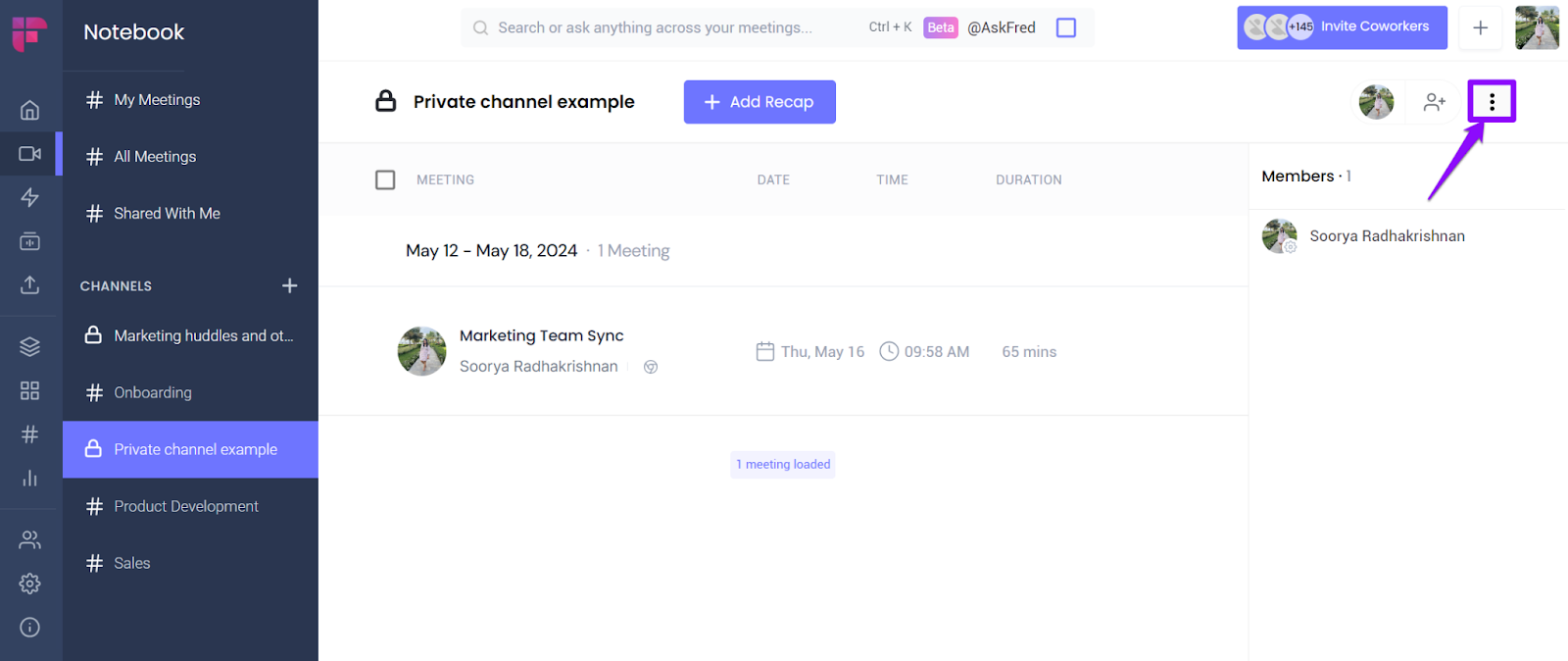The image size is (1568, 661).
Task: Click the Add Recap button
Action: tap(759, 102)
